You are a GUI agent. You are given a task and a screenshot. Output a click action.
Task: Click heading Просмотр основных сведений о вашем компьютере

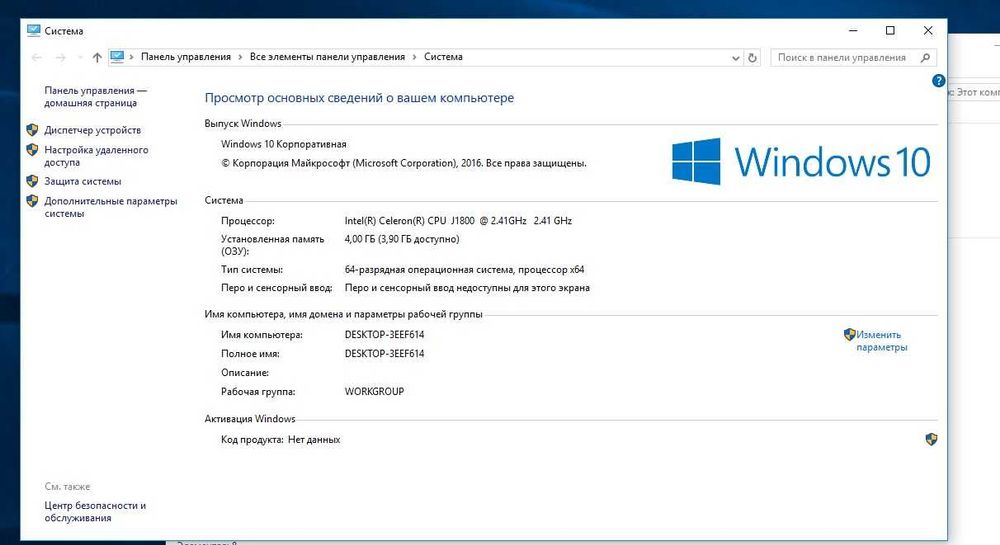[359, 98]
